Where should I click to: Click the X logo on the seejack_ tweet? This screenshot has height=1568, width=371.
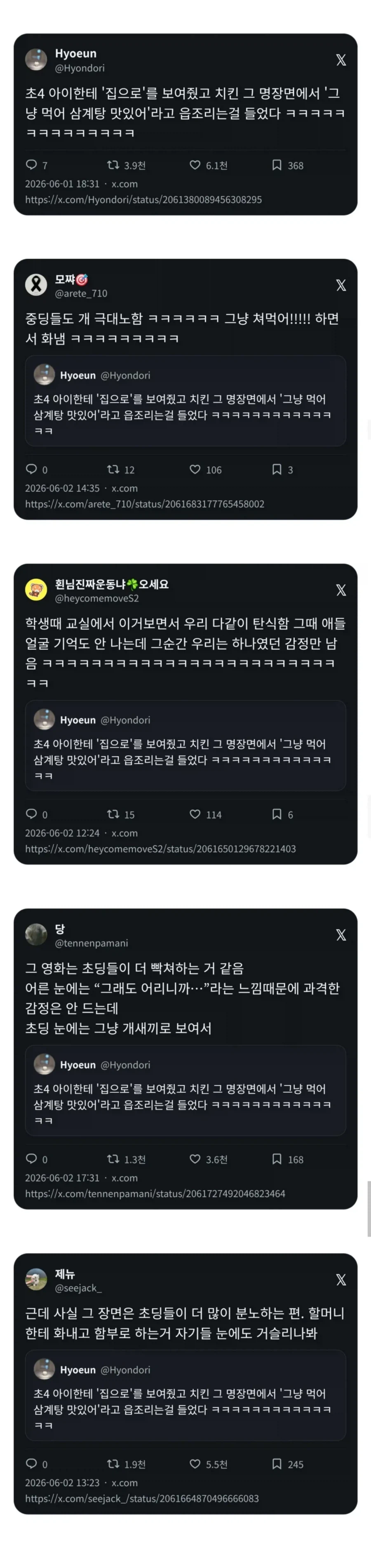[341, 1280]
